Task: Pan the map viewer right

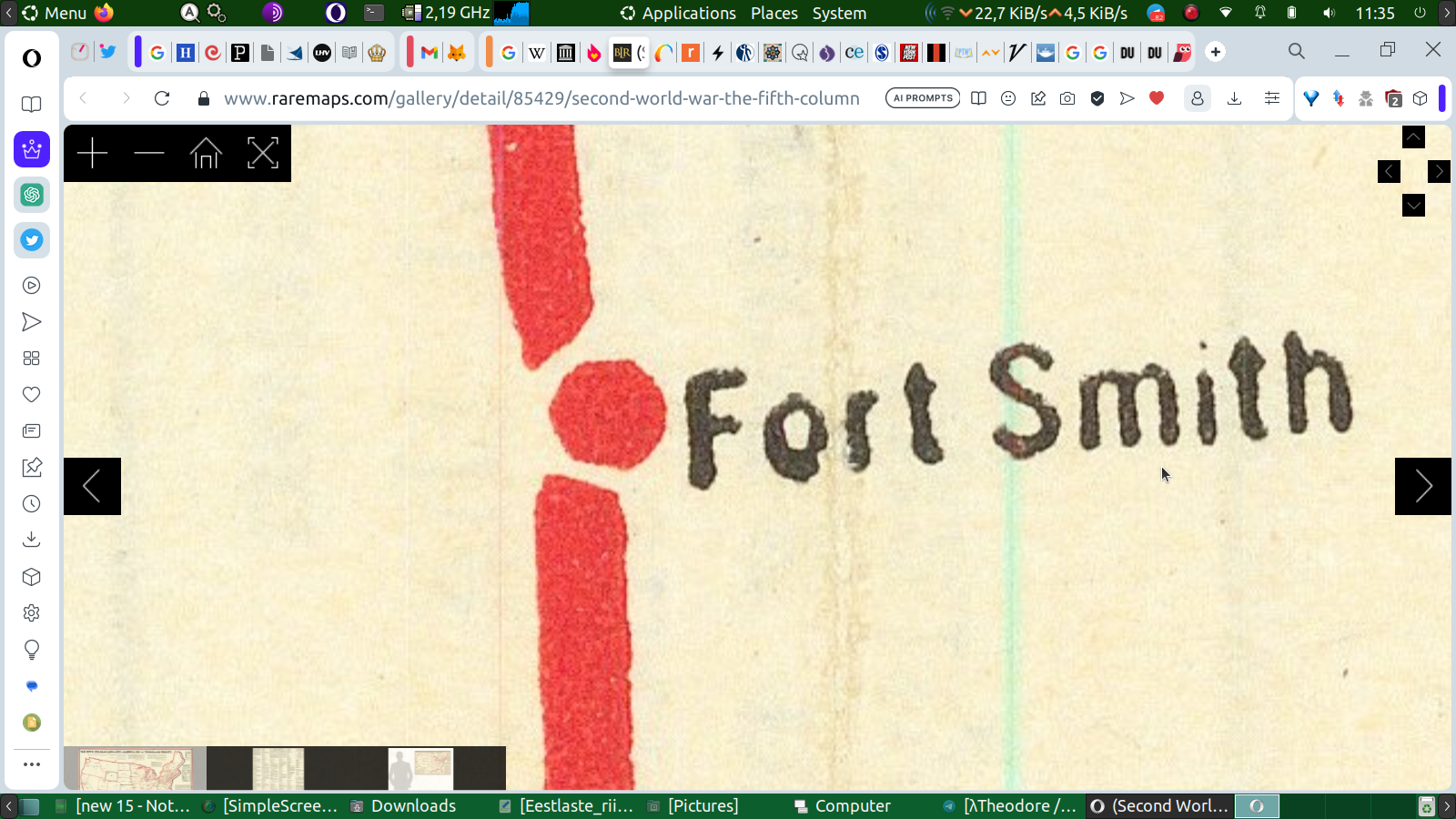Action: pyautogui.click(x=1439, y=171)
